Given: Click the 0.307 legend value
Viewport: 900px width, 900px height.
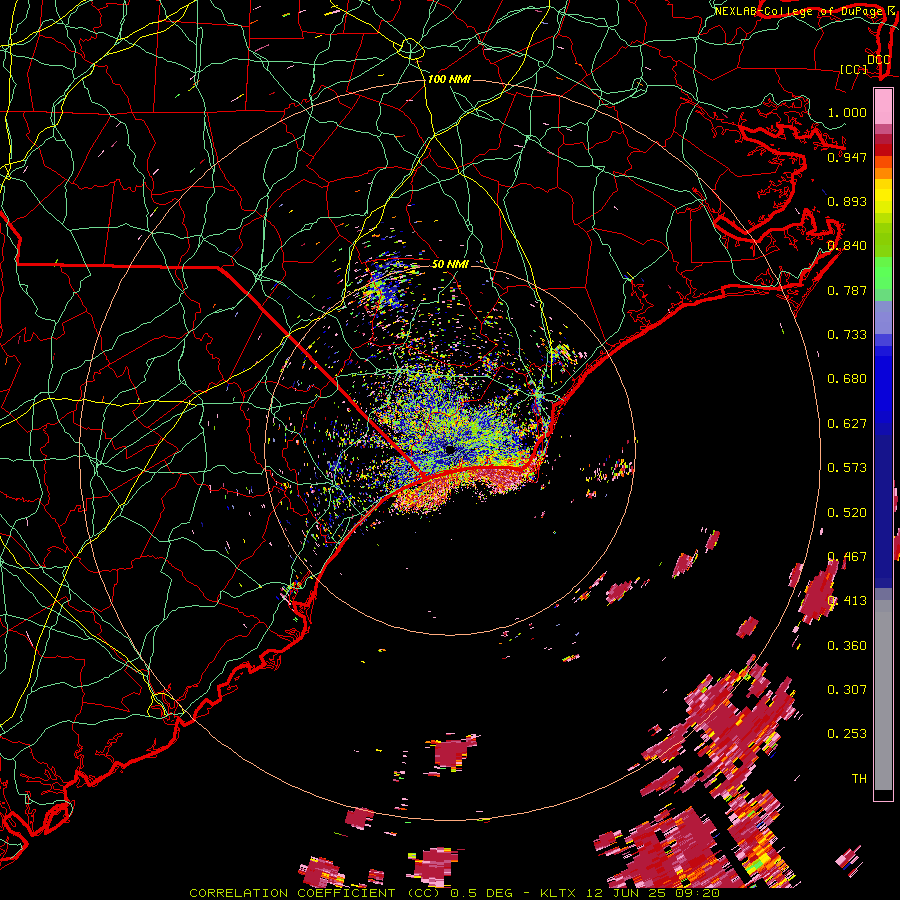Looking at the screenshot, I should [847, 690].
